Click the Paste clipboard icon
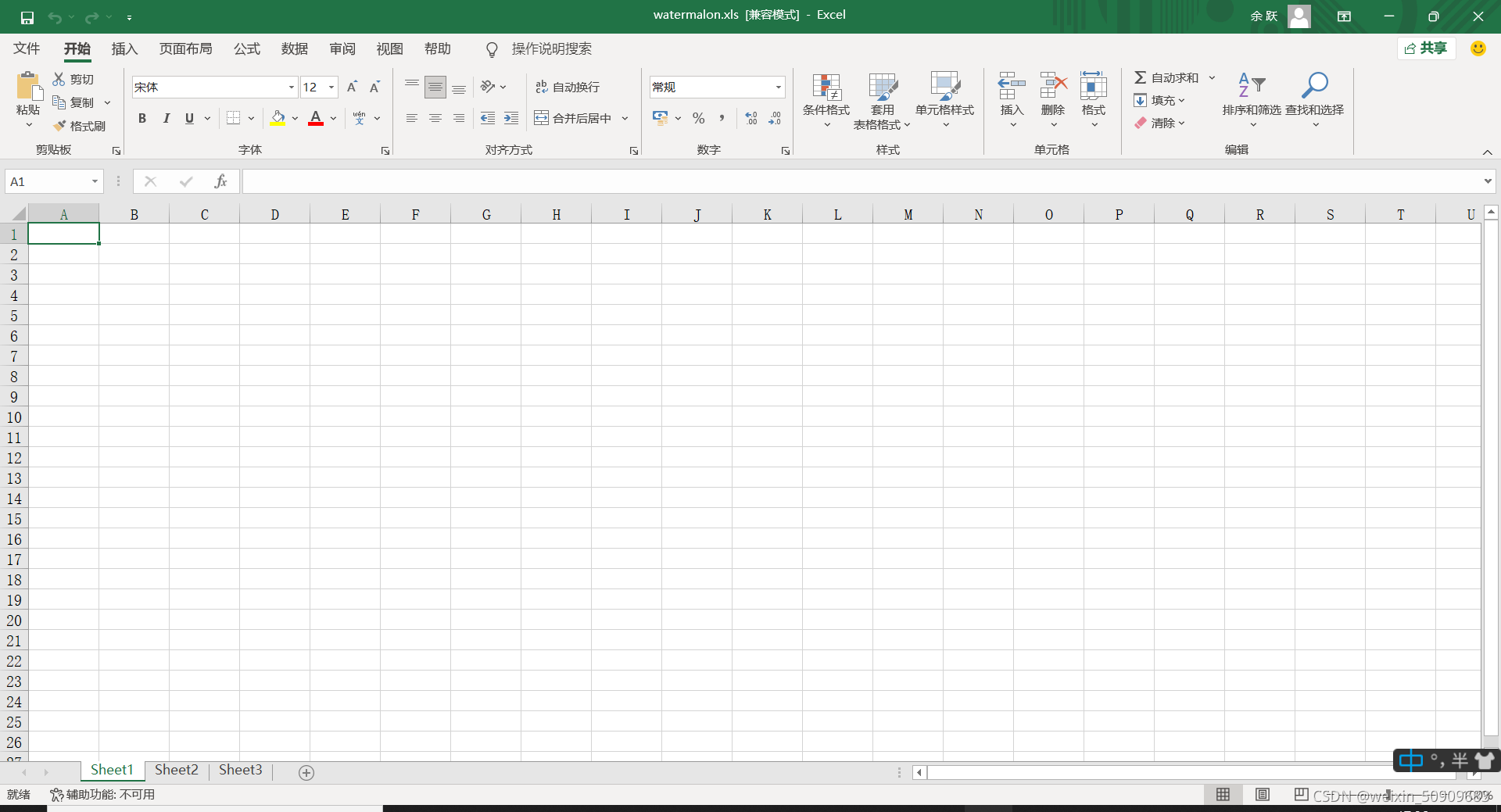 pyautogui.click(x=28, y=86)
